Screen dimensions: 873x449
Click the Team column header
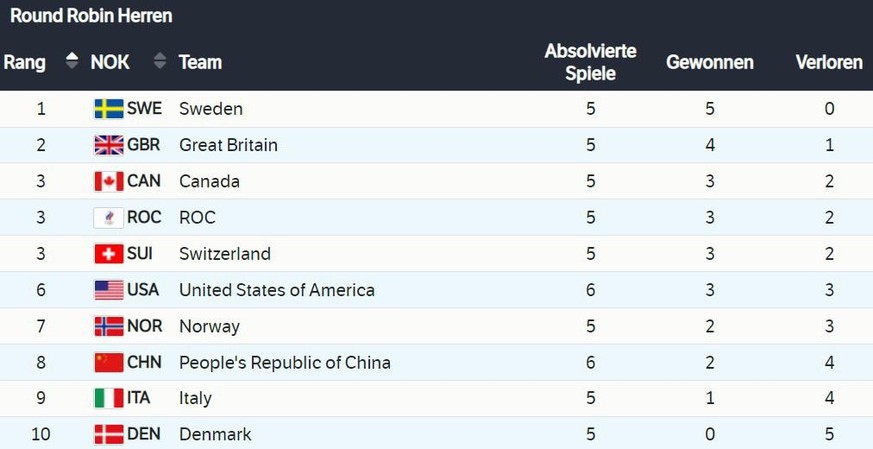(200, 62)
